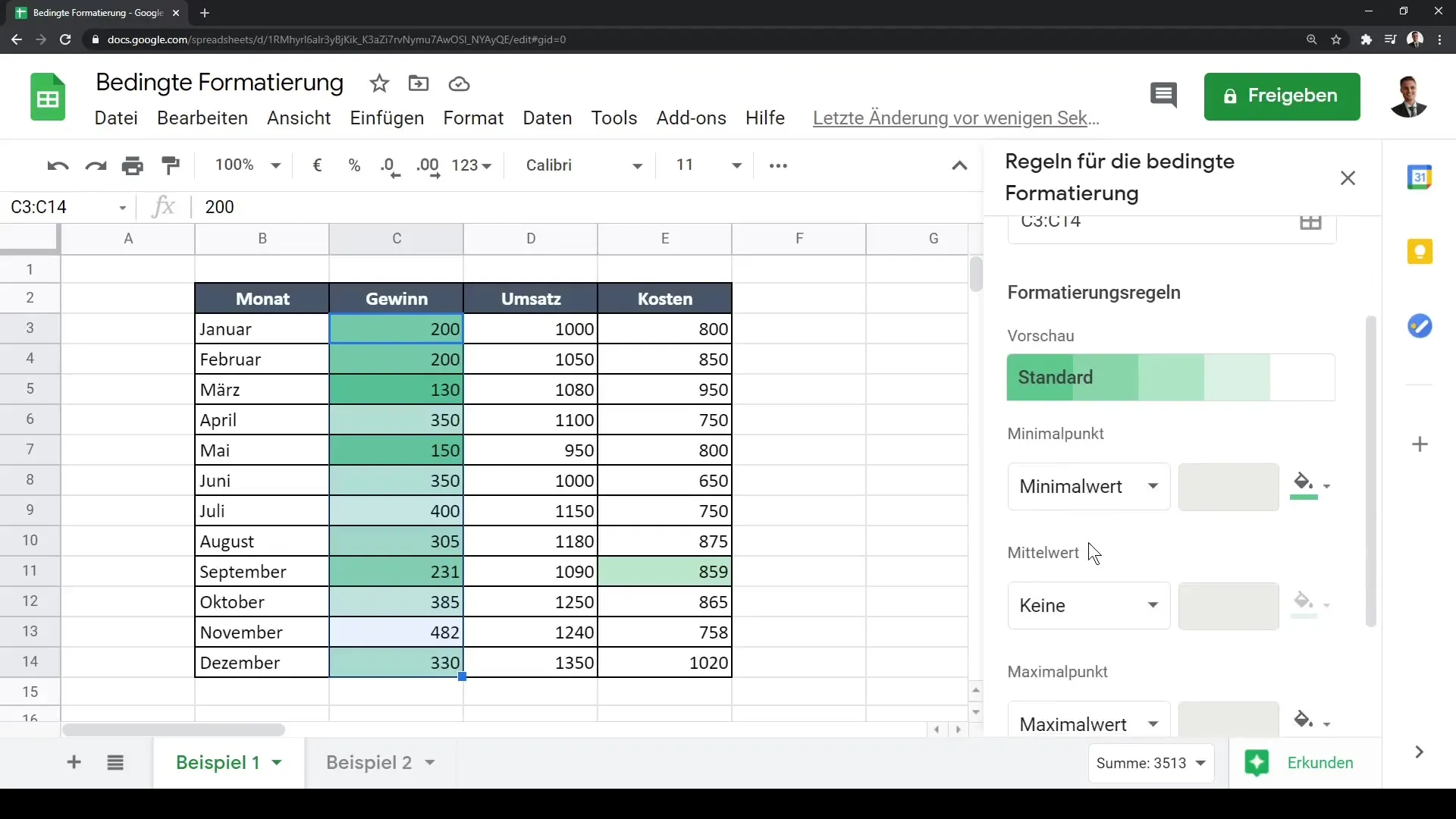This screenshot has height=819, width=1456.
Task: Check document cloud save status icon
Action: (459, 83)
